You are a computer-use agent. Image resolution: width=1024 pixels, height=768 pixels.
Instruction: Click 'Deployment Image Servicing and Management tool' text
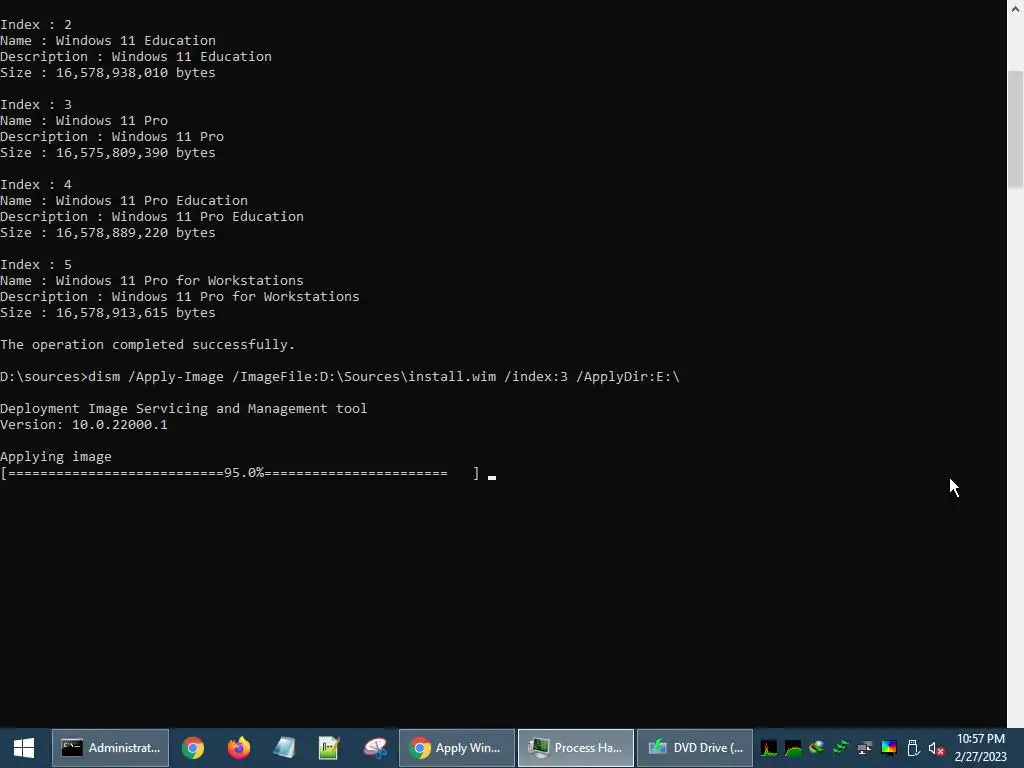(184, 409)
